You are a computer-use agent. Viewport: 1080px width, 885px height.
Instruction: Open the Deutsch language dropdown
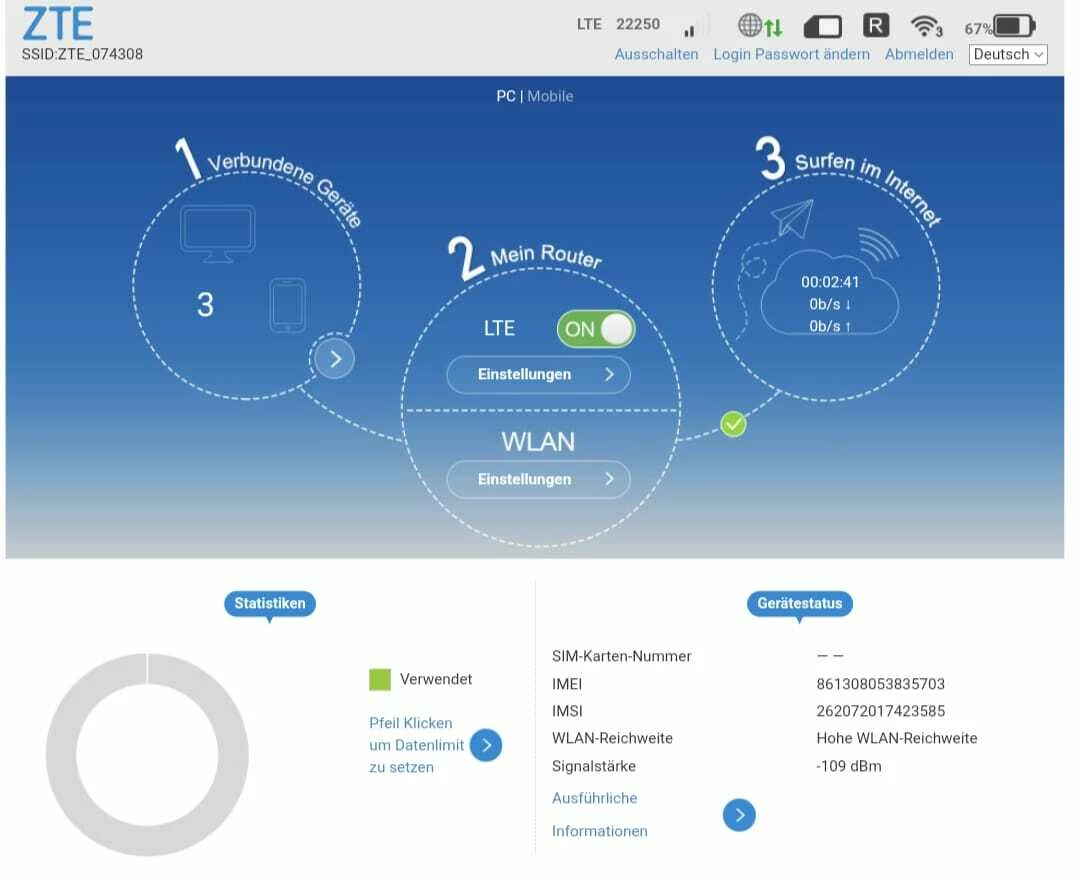pyautogui.click(x=1008, y=54)
